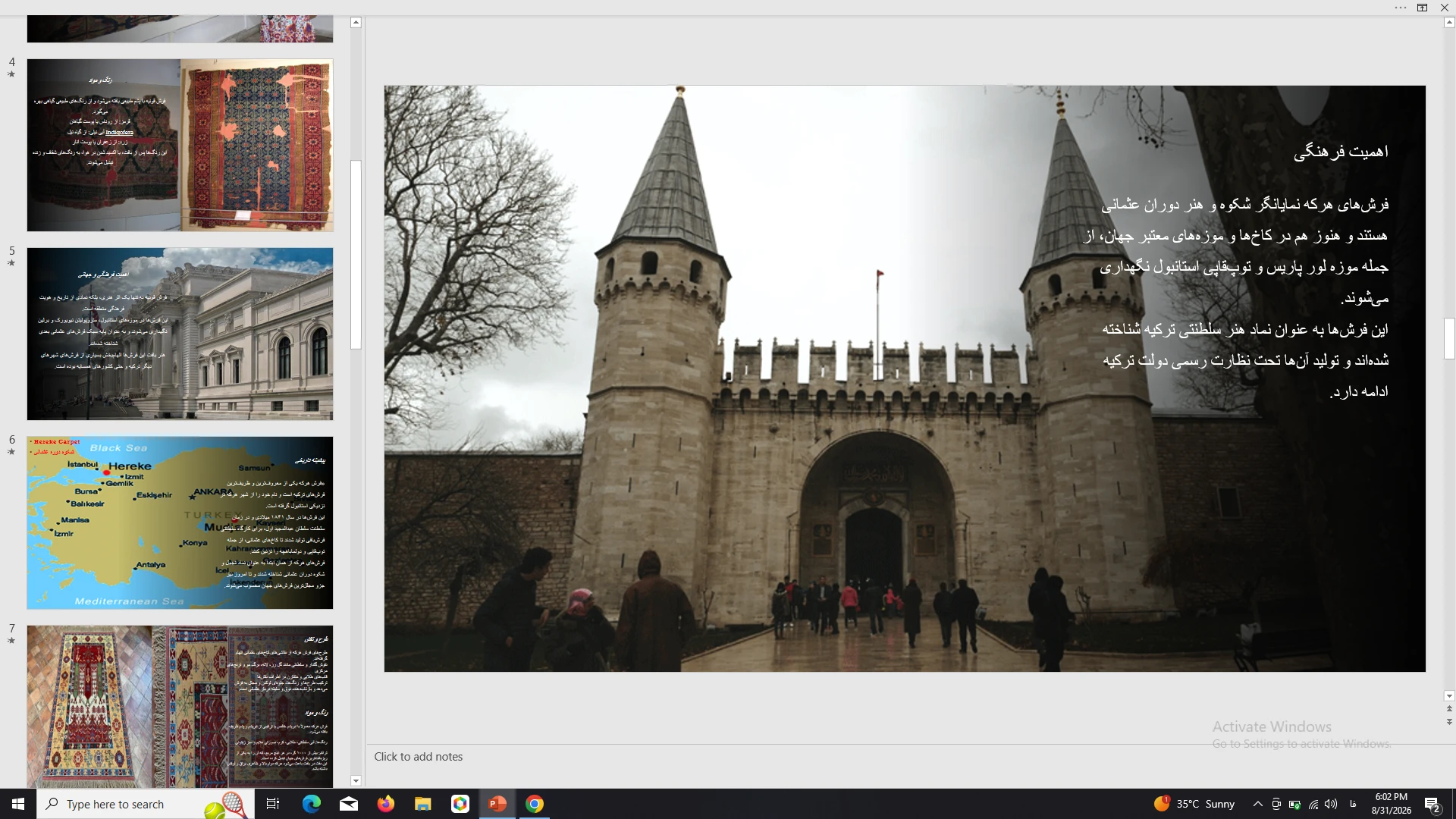The width and height of the screenshot is (1456, 819).
Task: Open the Wi-Fi network icon in the tray
Action: click(x=1313, y=804)
